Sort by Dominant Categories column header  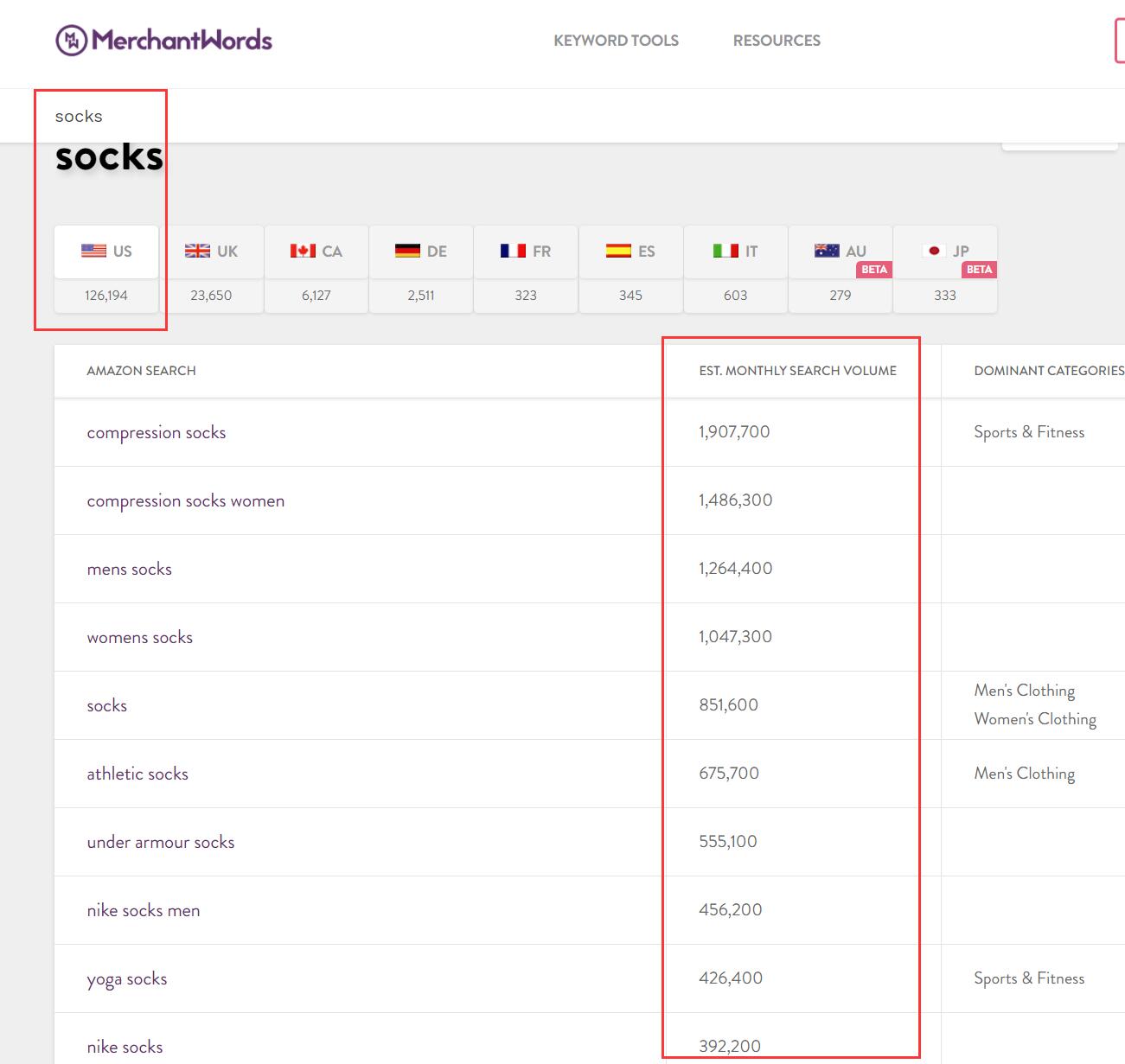[x=1049, y=371]
